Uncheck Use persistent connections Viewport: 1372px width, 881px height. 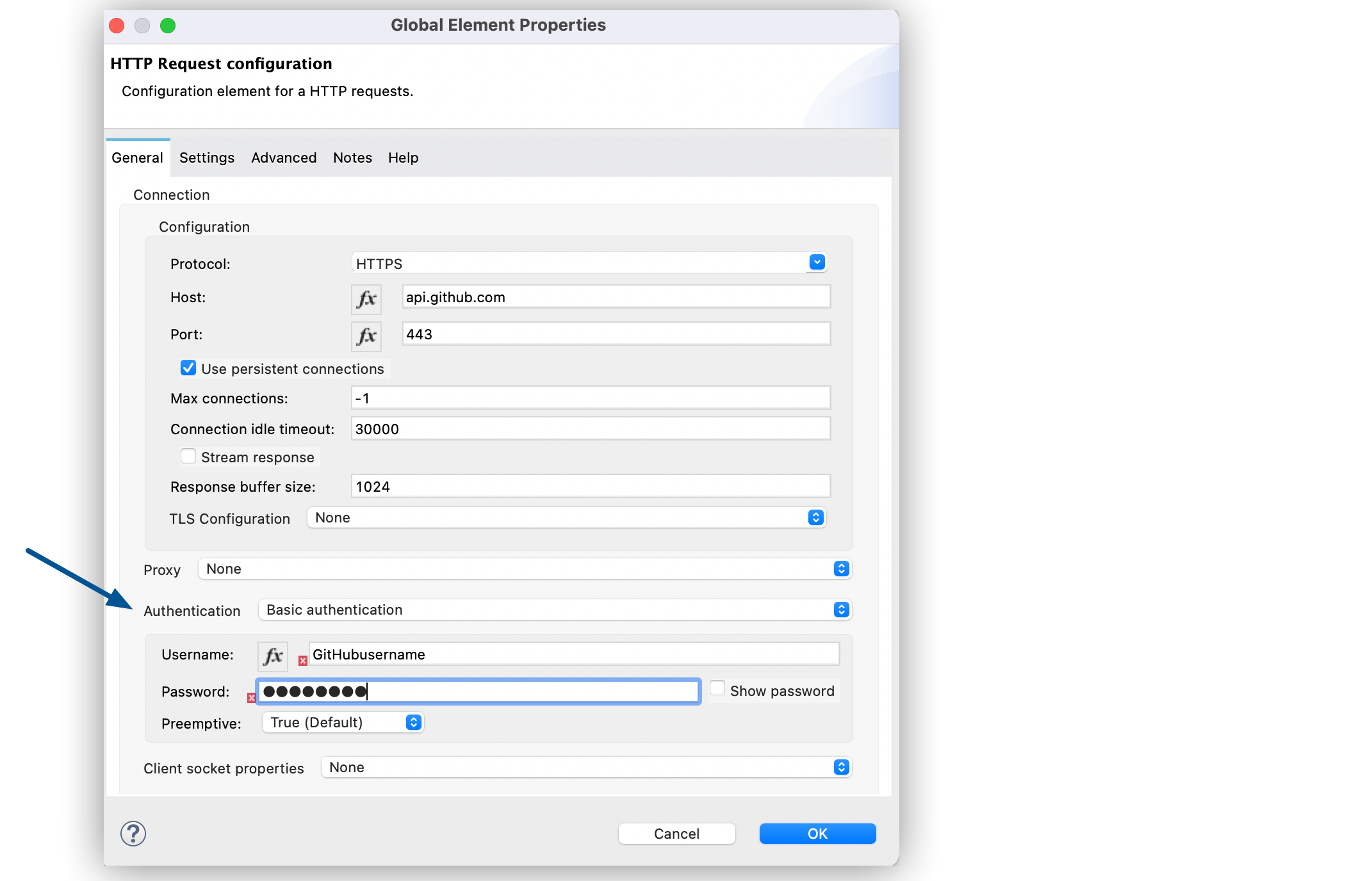188,368
